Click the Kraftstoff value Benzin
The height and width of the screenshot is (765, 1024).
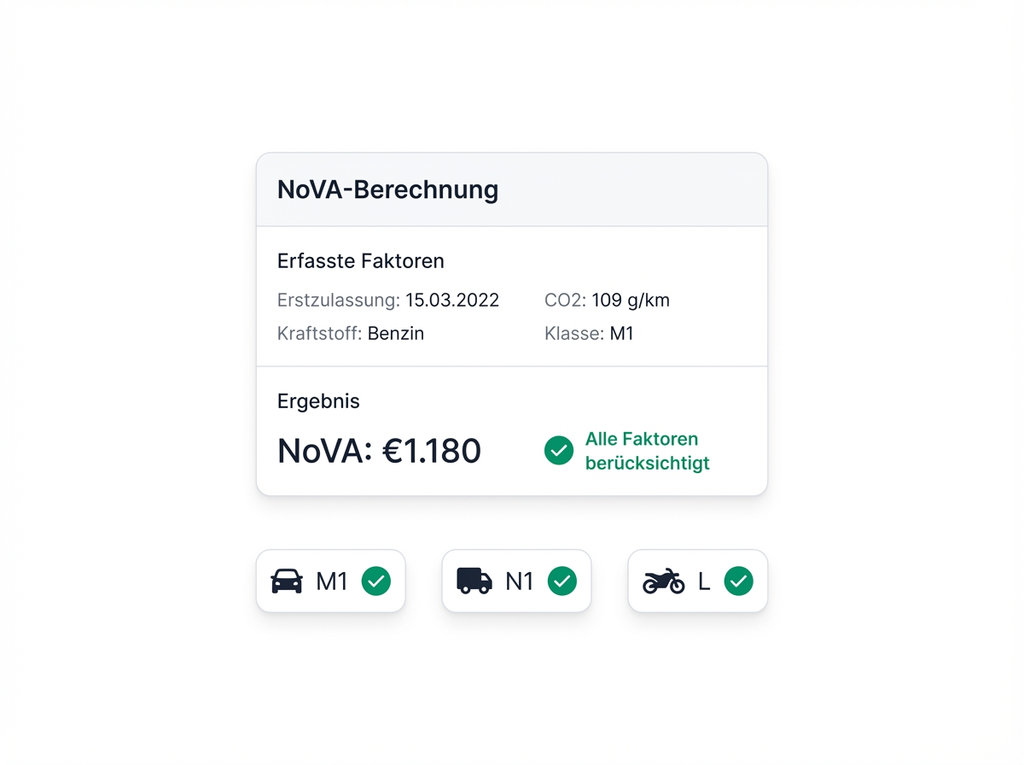[x=396, y=334]
